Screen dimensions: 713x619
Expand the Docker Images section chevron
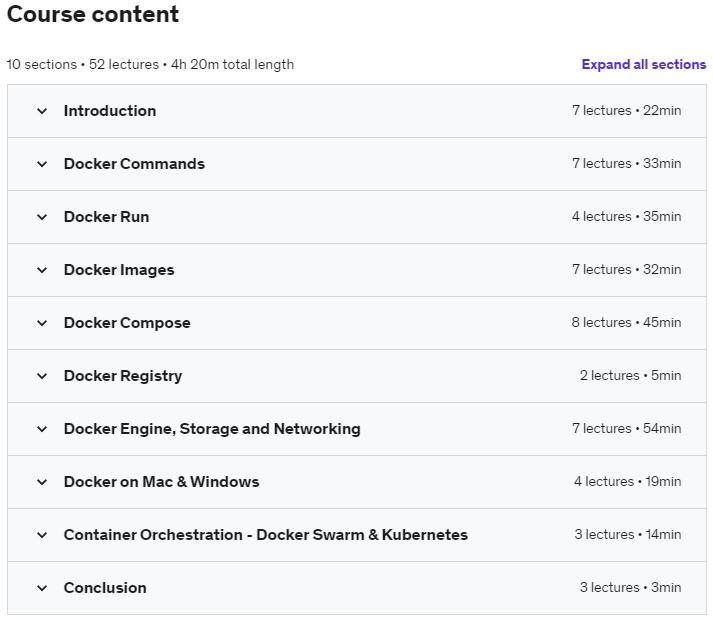tap(42, 270)
